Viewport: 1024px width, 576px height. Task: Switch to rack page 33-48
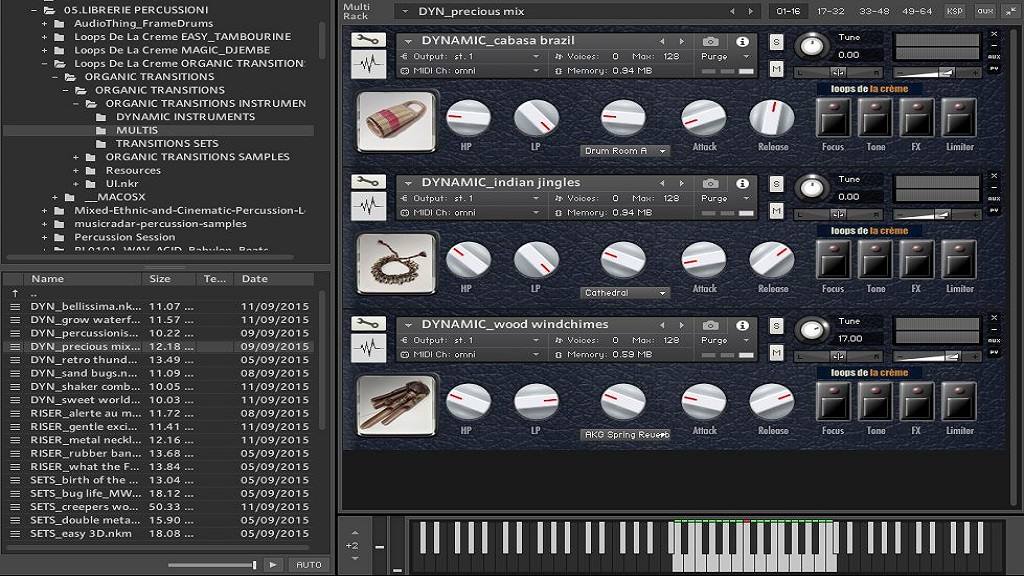tap(873, 11)
